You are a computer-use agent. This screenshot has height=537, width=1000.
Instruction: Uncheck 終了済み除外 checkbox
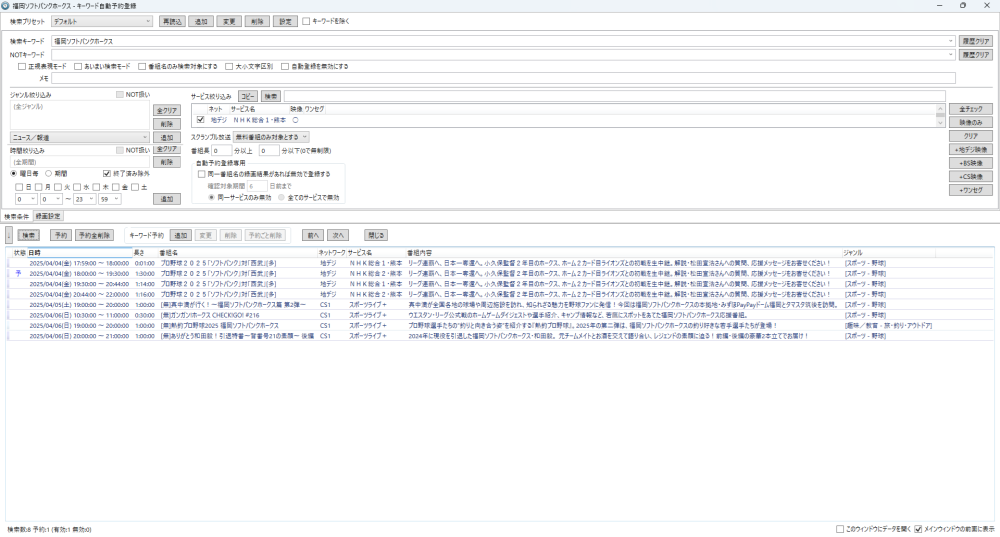pyautogui.click(x=107, y=173)
